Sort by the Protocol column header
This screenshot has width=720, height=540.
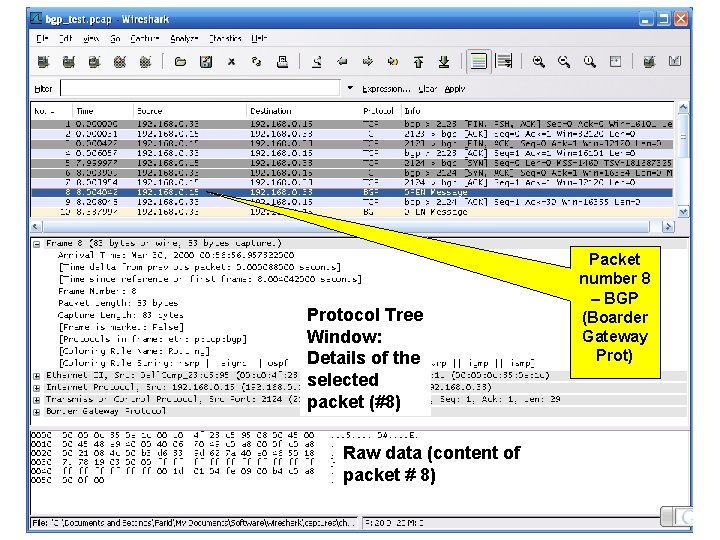[380, 111]
